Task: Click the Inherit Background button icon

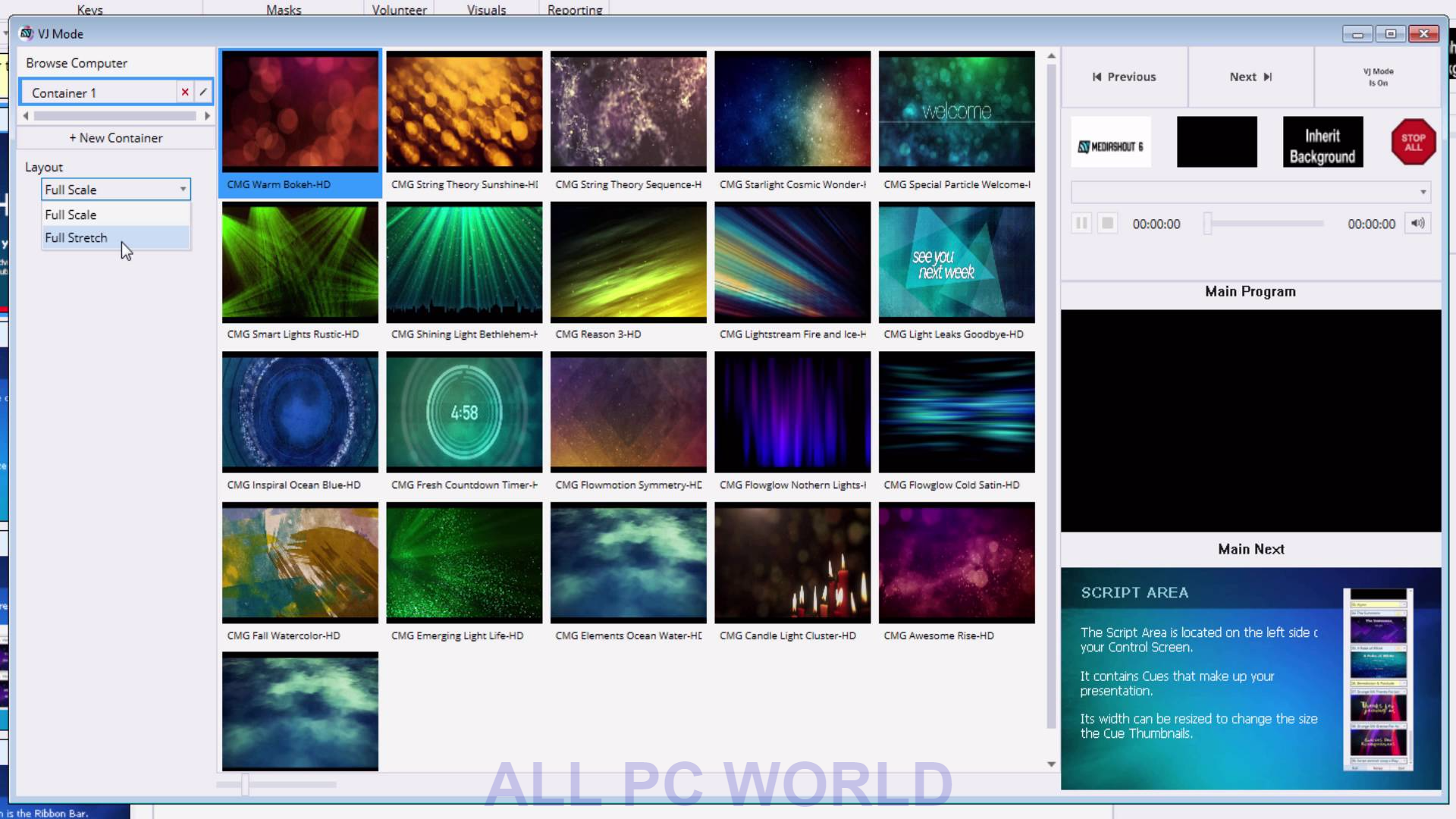Action: [1322, 141]
